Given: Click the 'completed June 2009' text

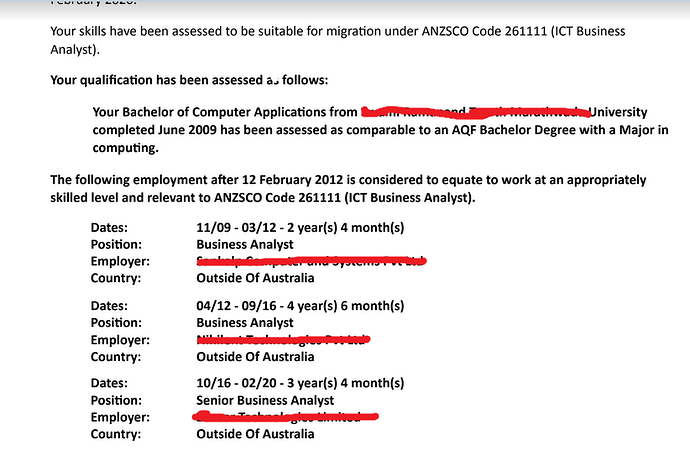Looking at the screenshot, I should pos(154,130).
